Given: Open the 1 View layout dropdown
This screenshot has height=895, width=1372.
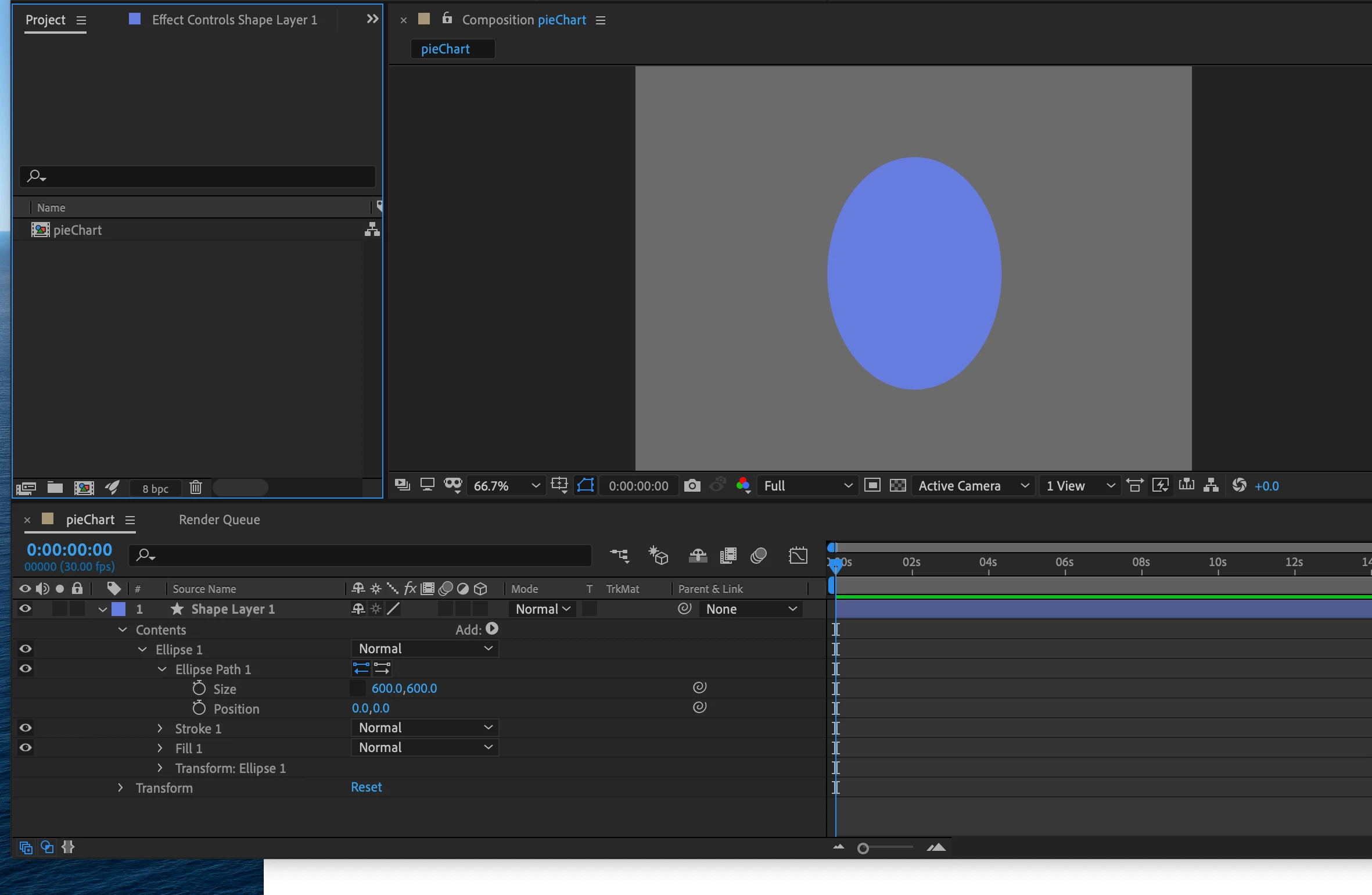Looking at the screenshot, I should [x=1080, y=486].
